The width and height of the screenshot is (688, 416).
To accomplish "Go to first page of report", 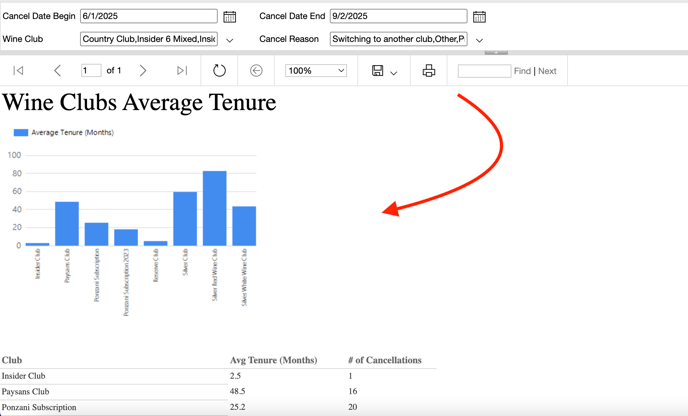I will click(x=18, y=71).
